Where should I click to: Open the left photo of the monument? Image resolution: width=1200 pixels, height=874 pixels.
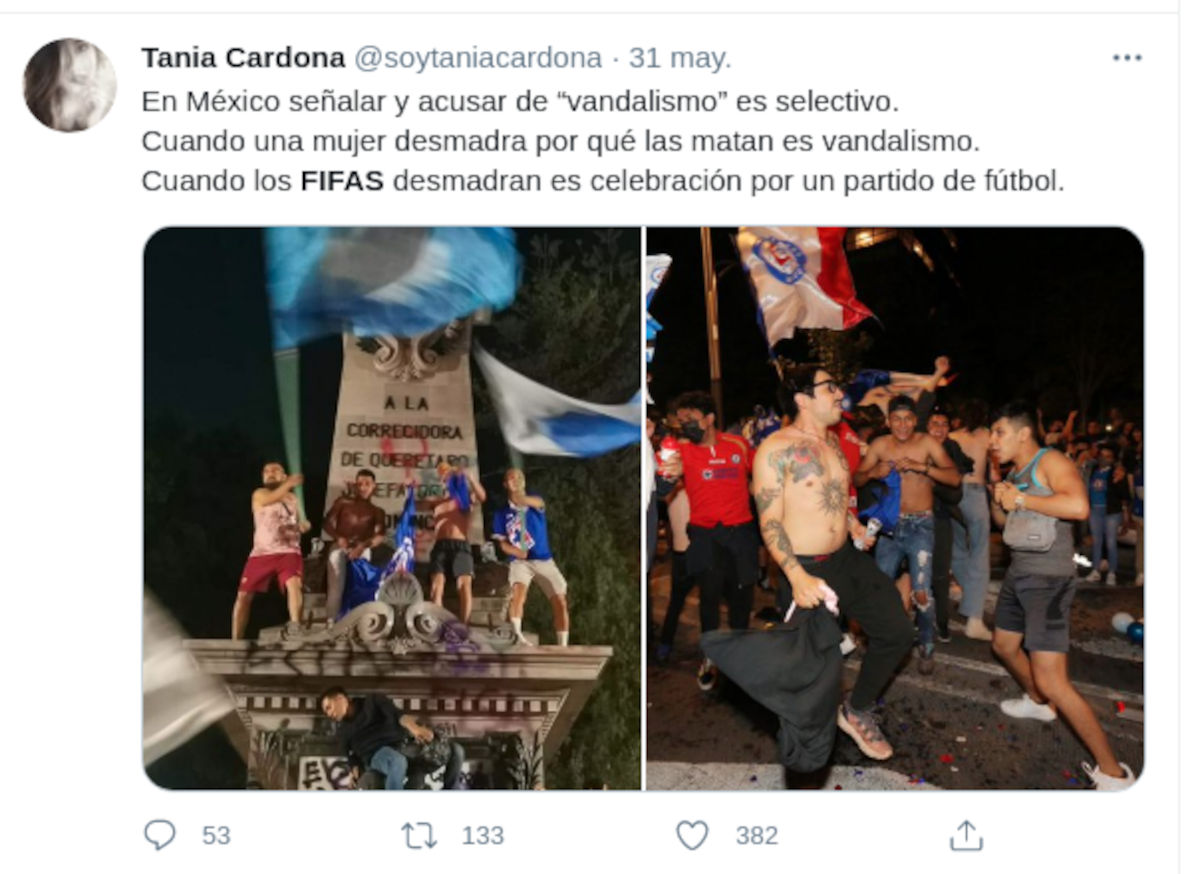392,508
